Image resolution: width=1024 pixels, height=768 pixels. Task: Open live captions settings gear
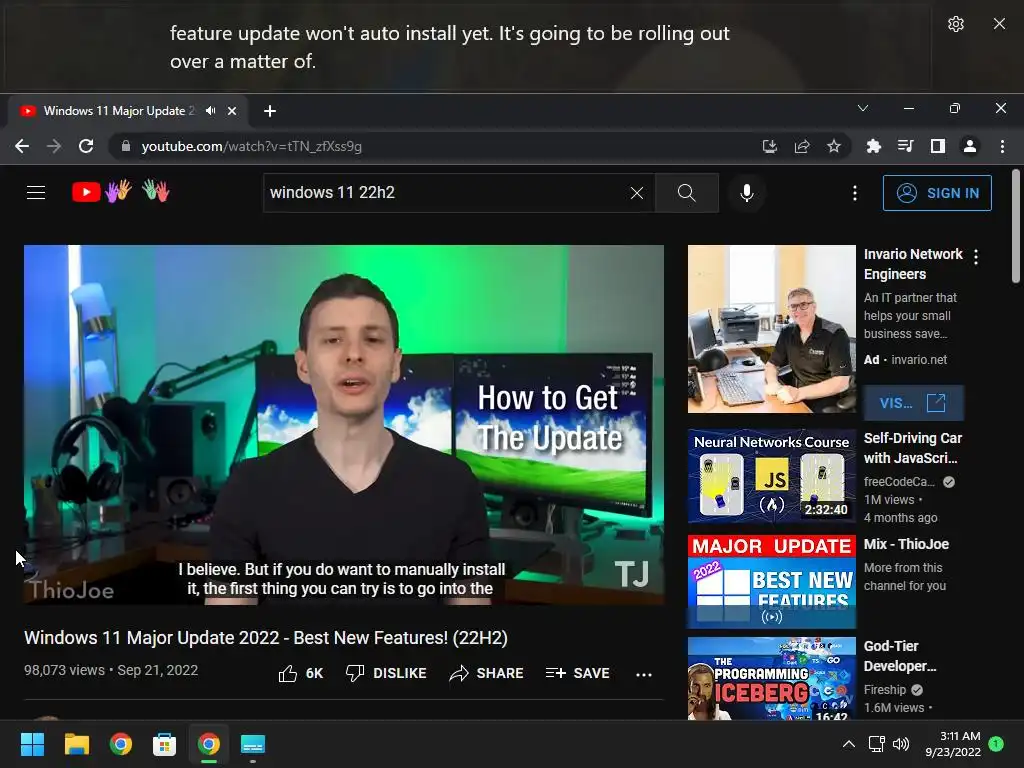coord(955,24)
